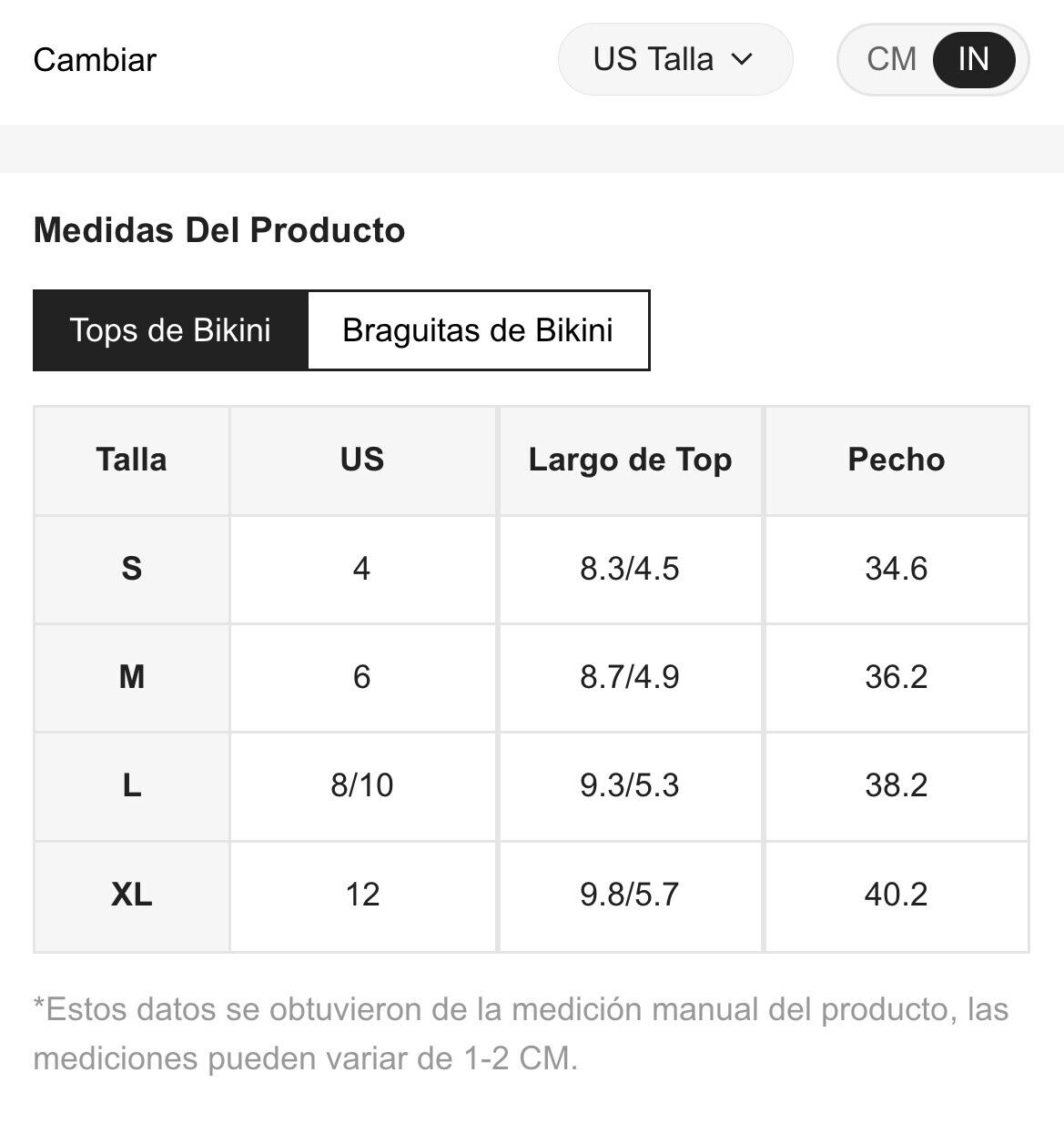Select the size S row label

131,569
